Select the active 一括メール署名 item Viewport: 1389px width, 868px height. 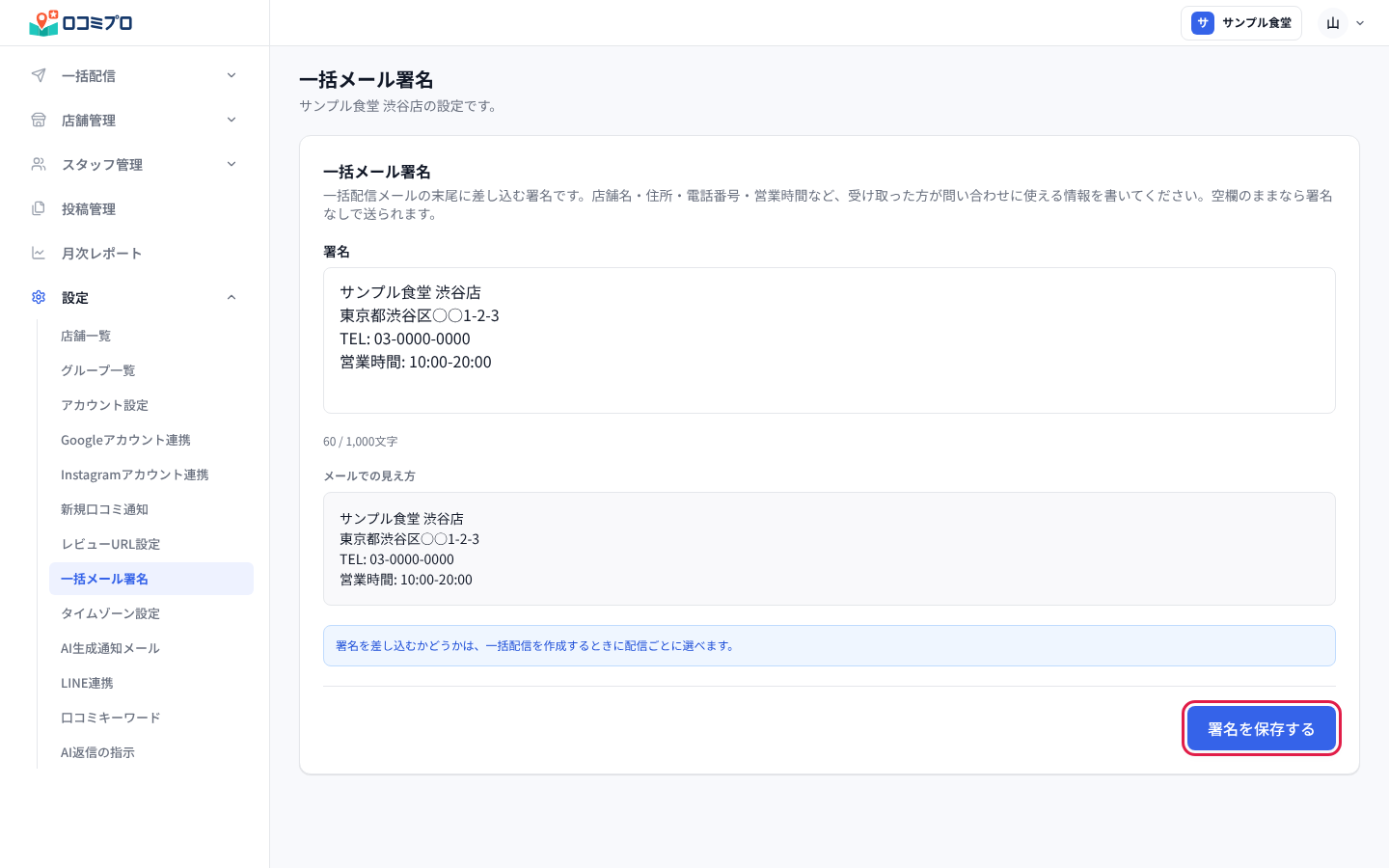[151, 579]
